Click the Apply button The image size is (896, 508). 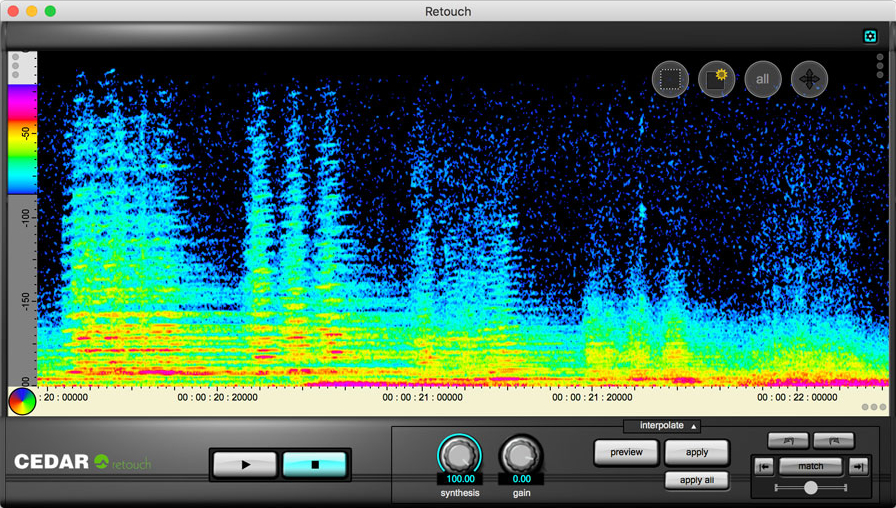[697, 452]
